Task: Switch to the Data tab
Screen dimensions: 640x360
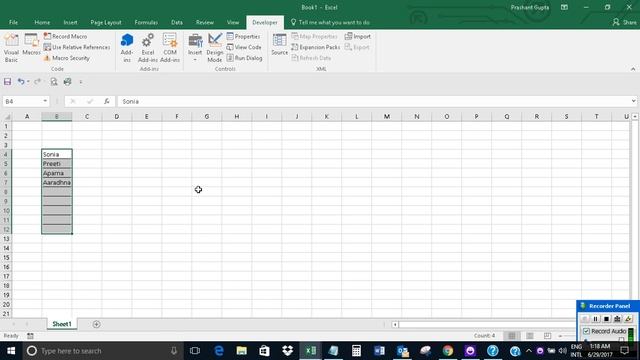Action: (x=177, y=22)
